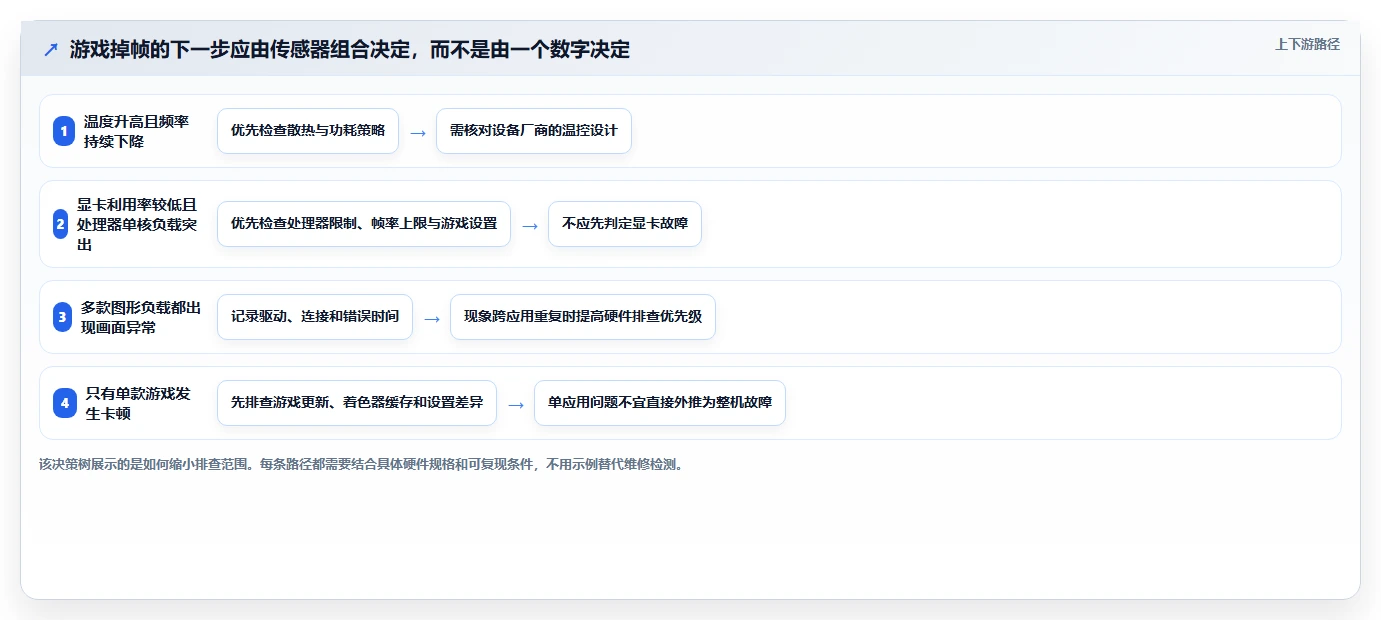Open the 不应先判定显卡故障 box
This screenshot has height=620, width=1381.
coord(625,224)
